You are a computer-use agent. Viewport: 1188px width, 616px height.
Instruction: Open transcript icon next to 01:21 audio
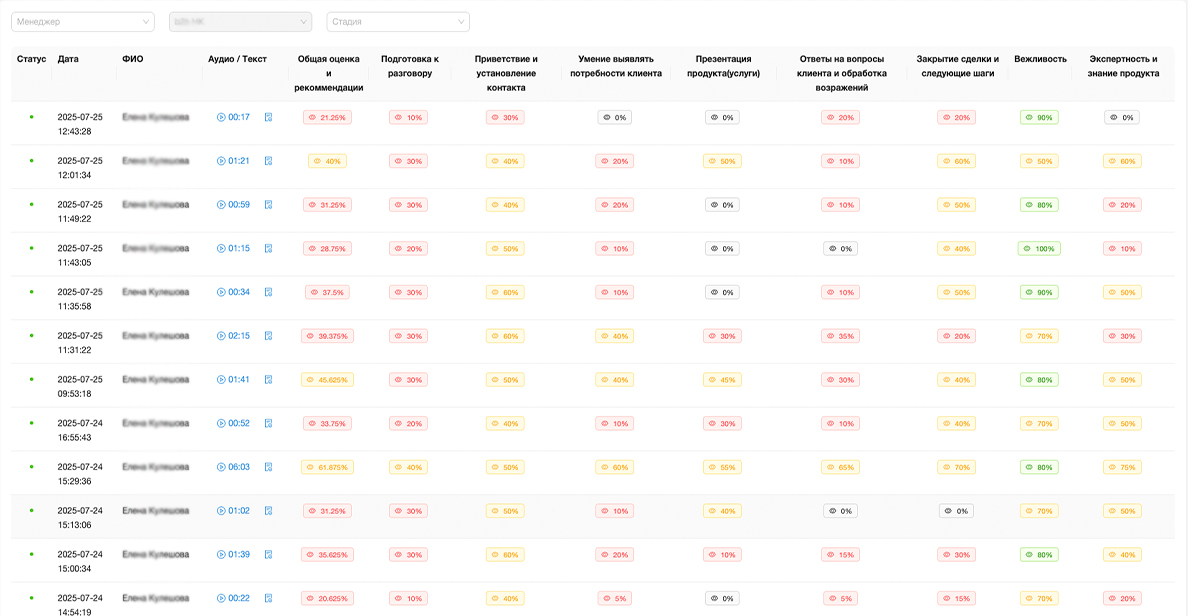point(268,161)
